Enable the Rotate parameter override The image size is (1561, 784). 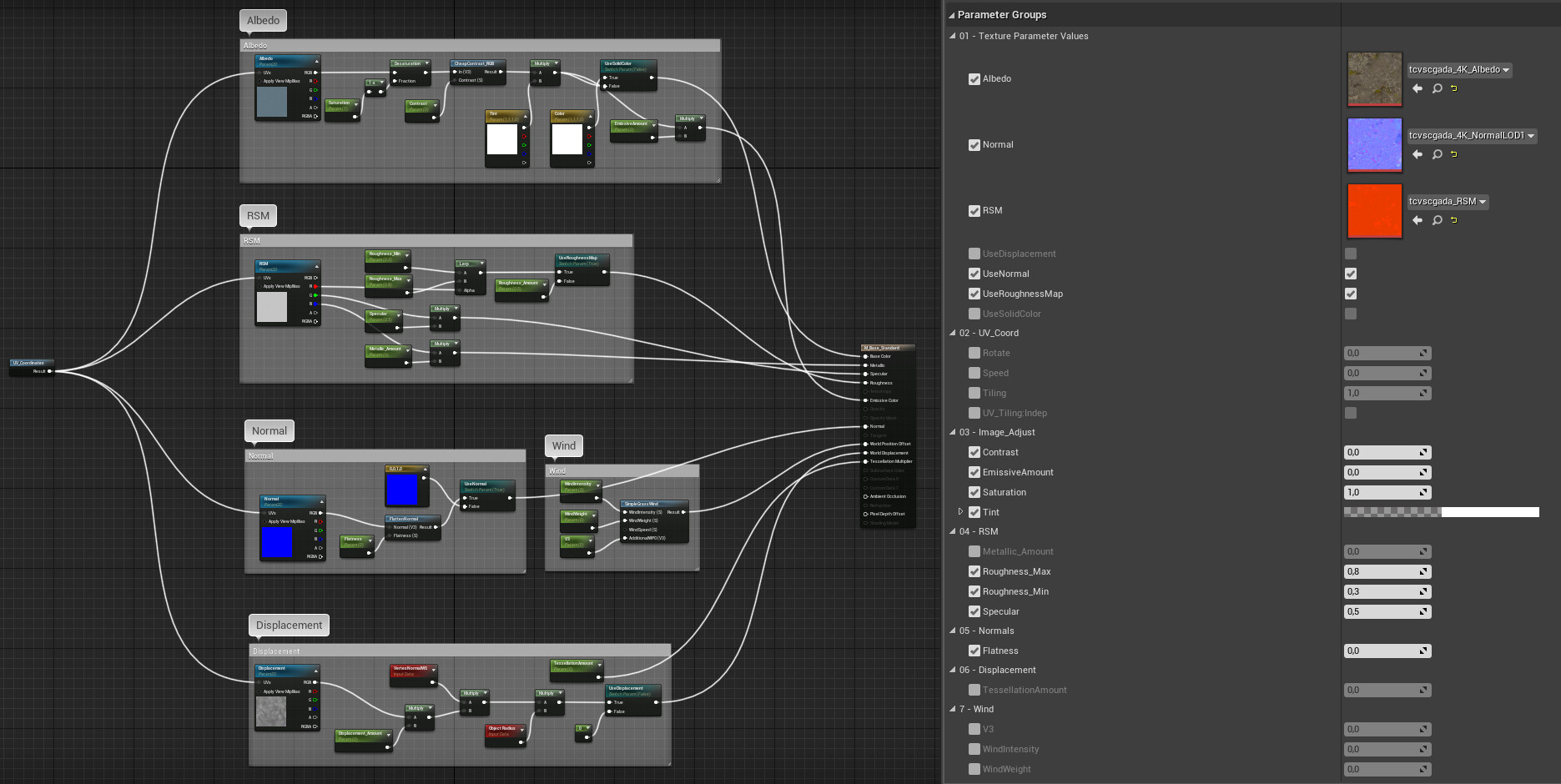[974, 353]
